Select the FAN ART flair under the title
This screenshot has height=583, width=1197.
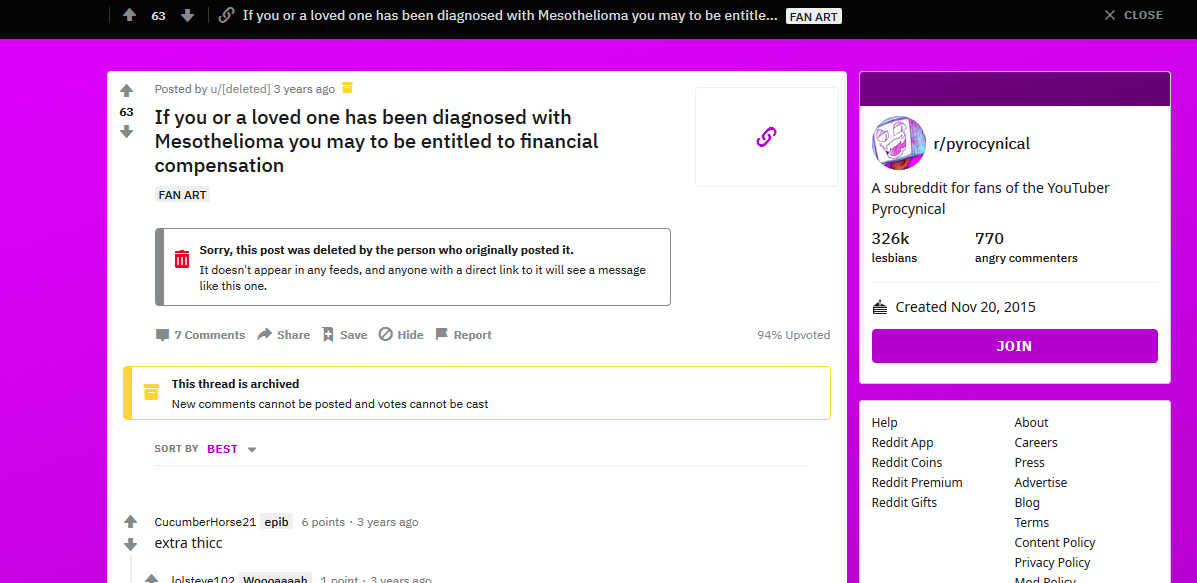182,195
